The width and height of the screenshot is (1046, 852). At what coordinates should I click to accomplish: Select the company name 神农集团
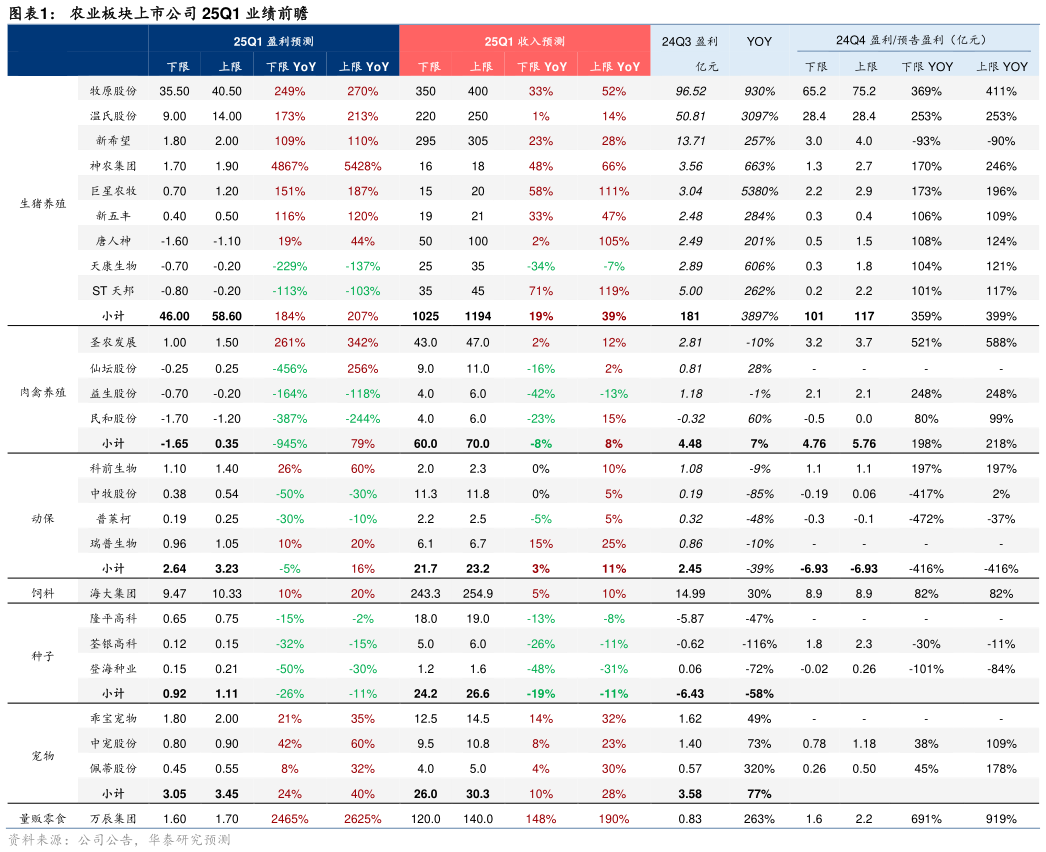(113, 166)
